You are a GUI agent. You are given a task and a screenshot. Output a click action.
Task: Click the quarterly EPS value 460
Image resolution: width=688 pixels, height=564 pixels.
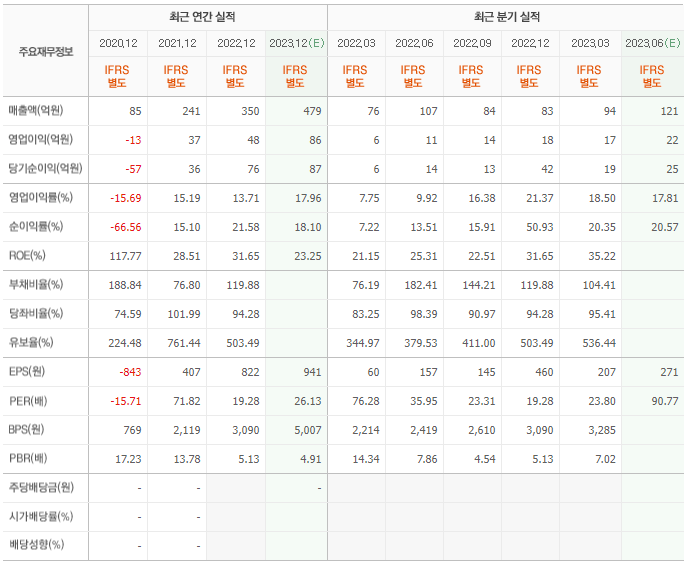[x=544, y=372]
